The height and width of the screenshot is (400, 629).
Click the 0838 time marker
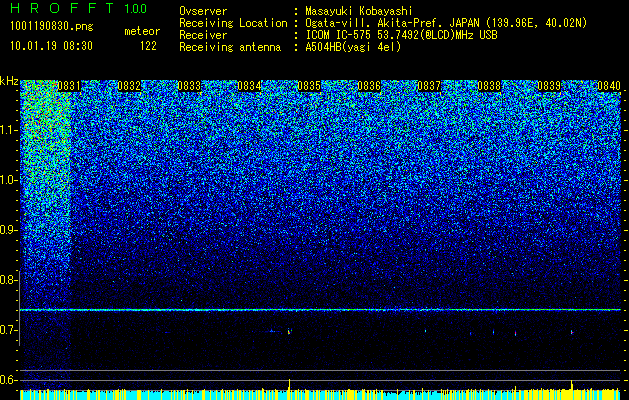pos(489,86)
